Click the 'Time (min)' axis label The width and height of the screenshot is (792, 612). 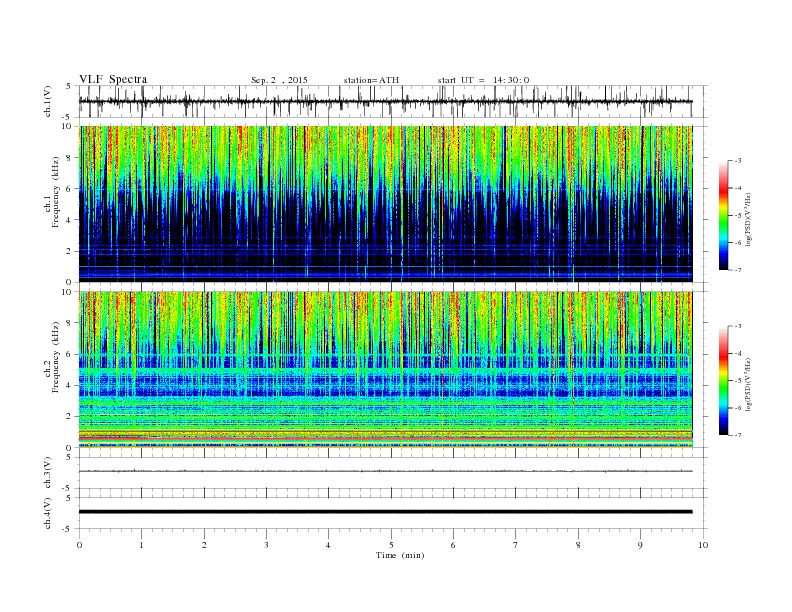[x=400, y=555]
